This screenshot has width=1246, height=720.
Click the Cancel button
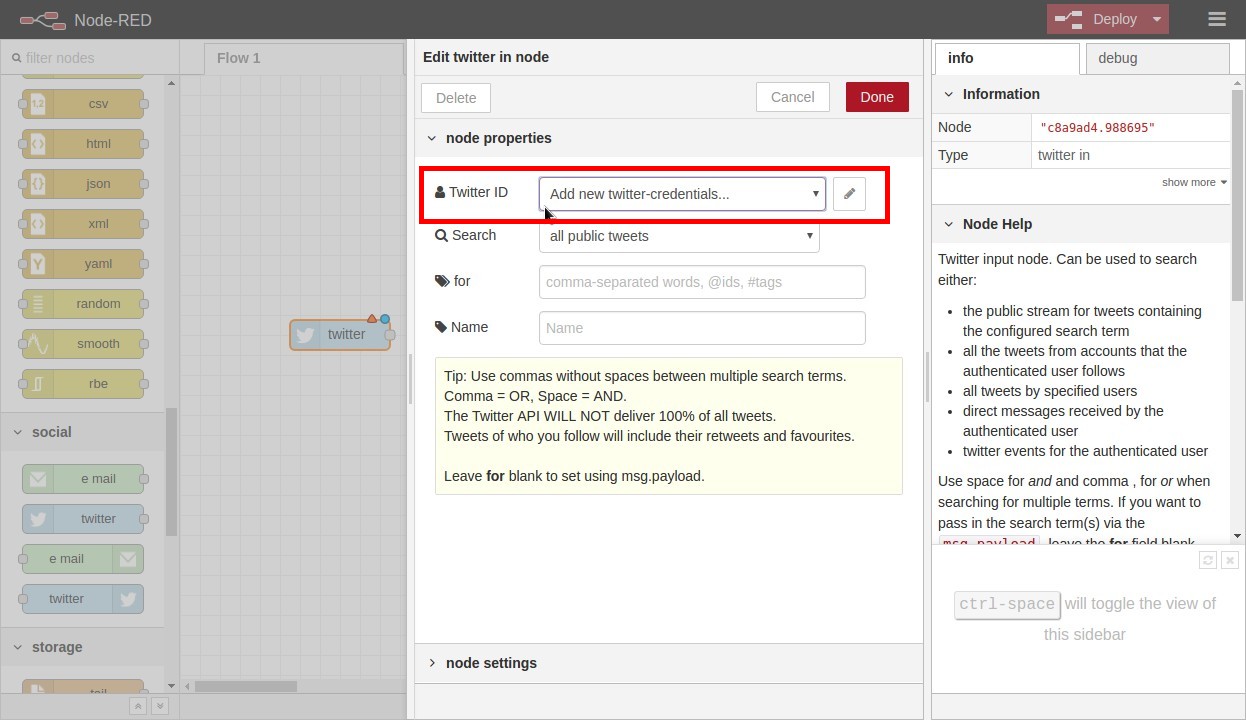coord(793,97)
